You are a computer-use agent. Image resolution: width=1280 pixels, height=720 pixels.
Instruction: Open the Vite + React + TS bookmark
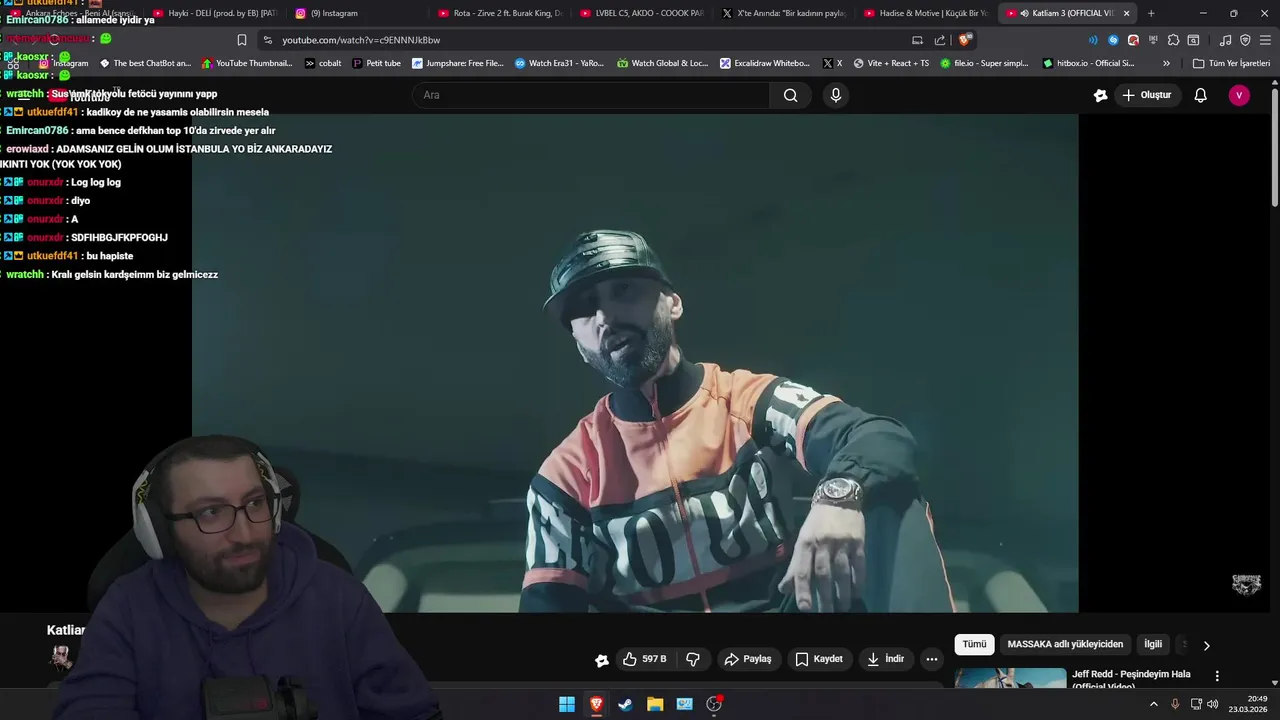click(x=891, y=63)
